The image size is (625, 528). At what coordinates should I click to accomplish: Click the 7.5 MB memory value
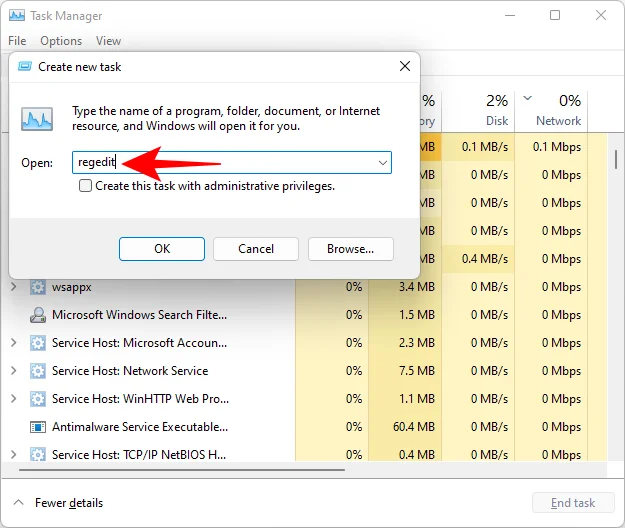click(417, 371)
